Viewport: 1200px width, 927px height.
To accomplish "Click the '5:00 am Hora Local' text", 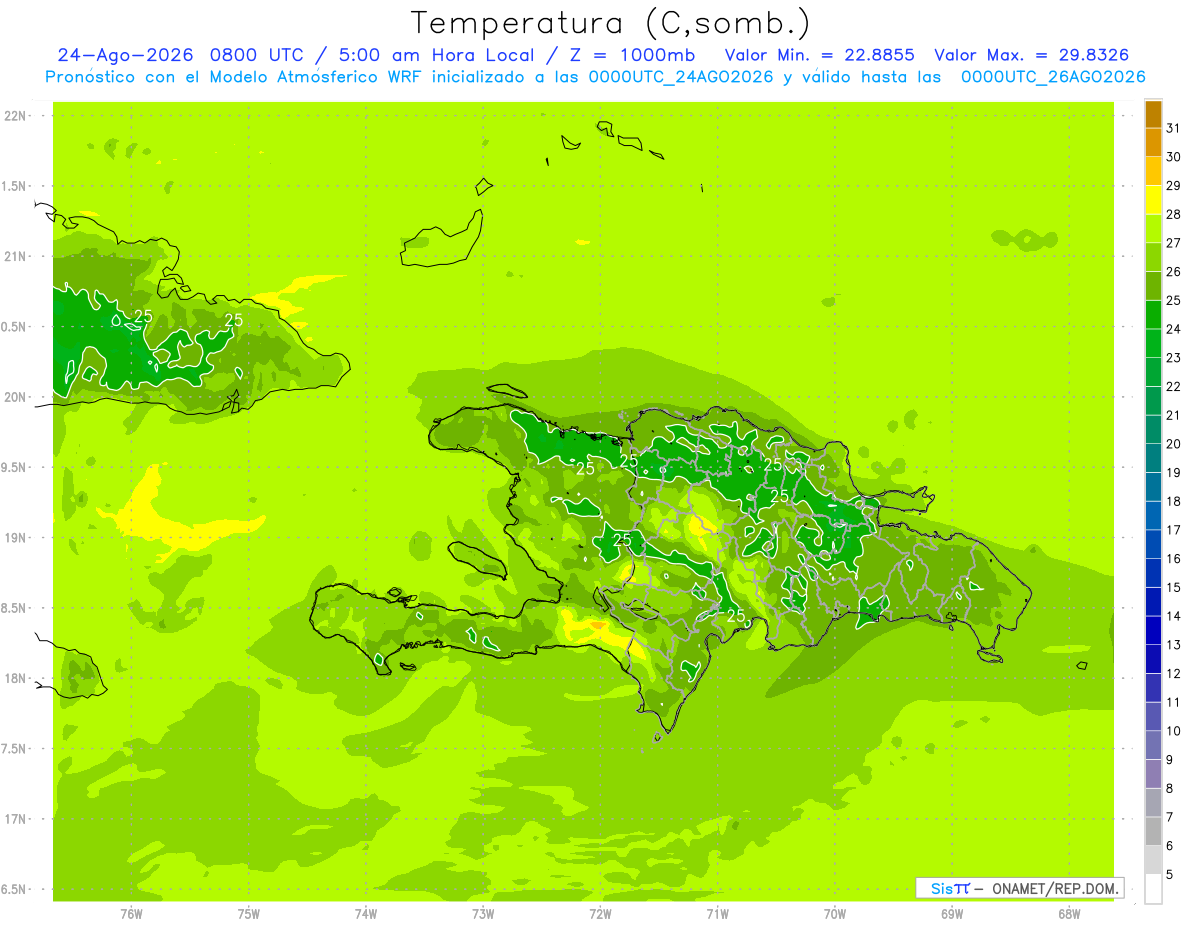I will click(x=438, y=55).
